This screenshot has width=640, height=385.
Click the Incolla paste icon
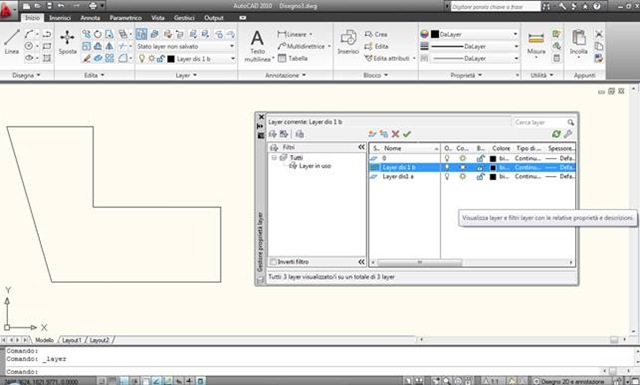tap(578, 42)
